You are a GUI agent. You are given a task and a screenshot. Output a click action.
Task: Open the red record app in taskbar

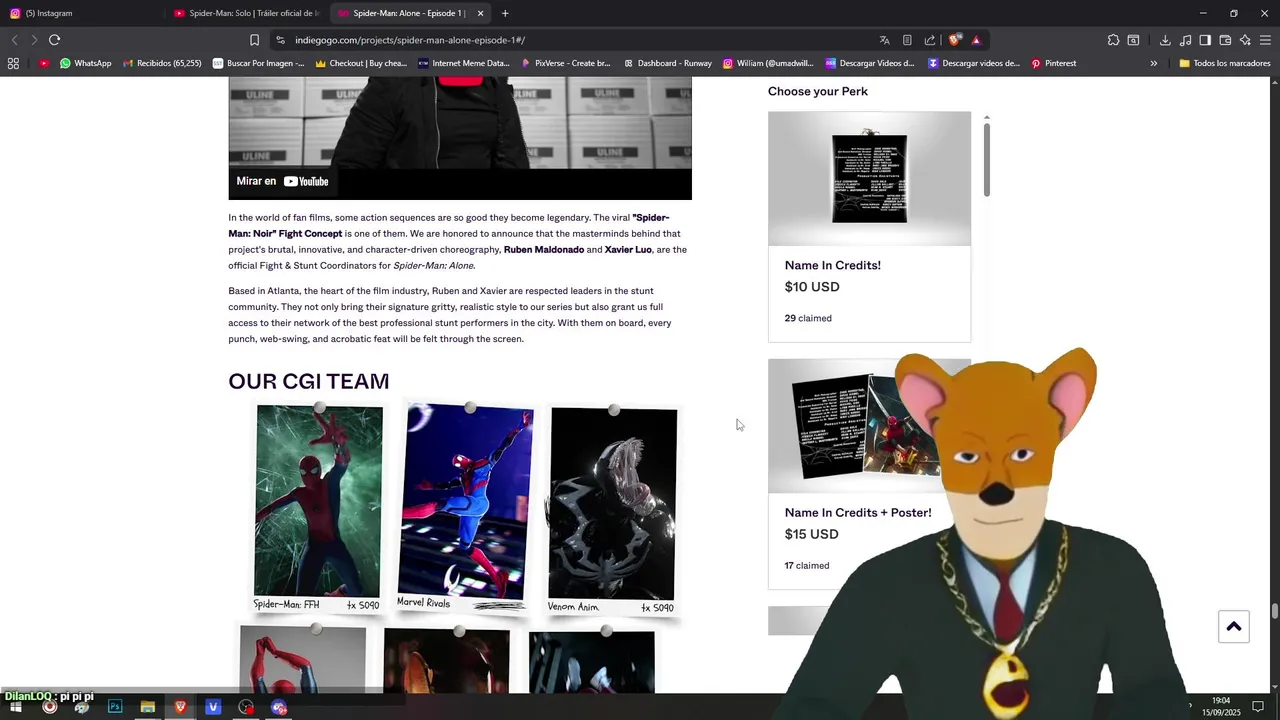(49, 707)
